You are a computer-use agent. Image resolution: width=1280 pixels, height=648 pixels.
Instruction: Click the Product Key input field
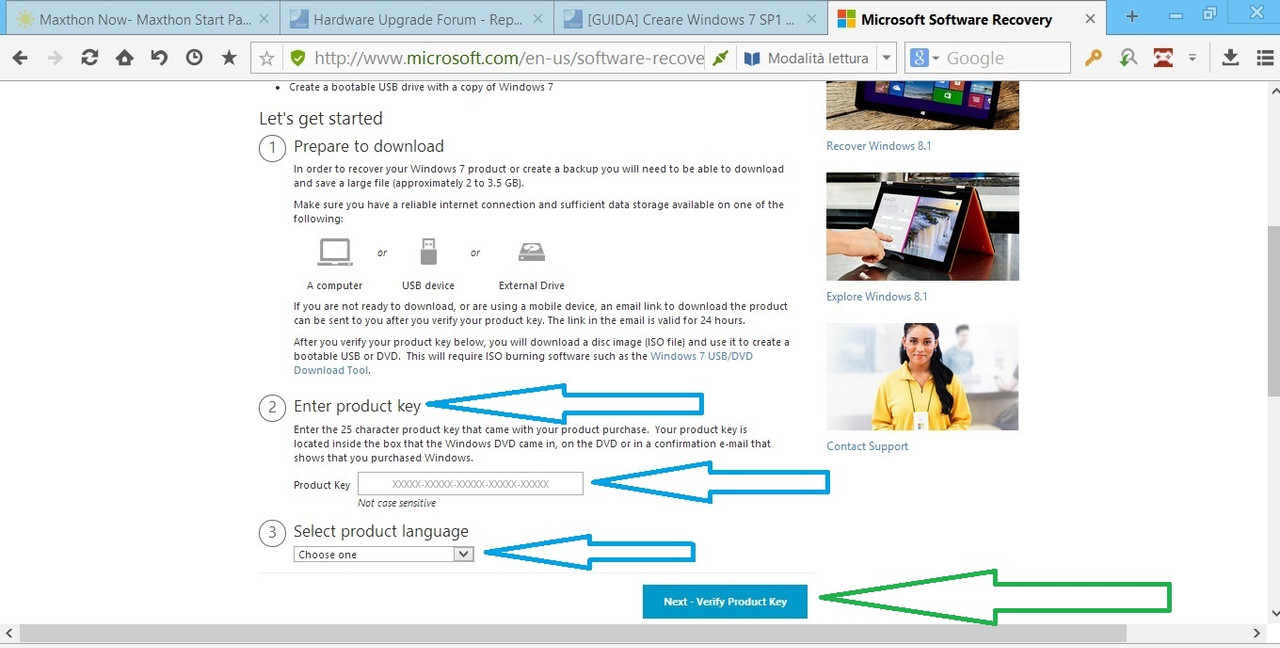coord(470,484)
